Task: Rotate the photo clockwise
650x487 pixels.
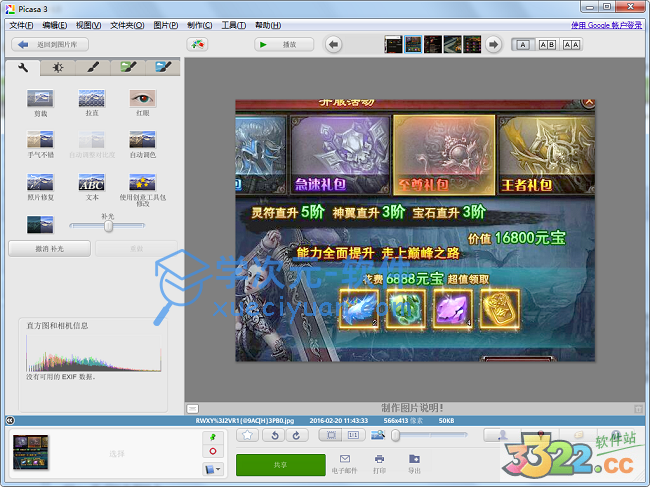Action: pos(296,435)
